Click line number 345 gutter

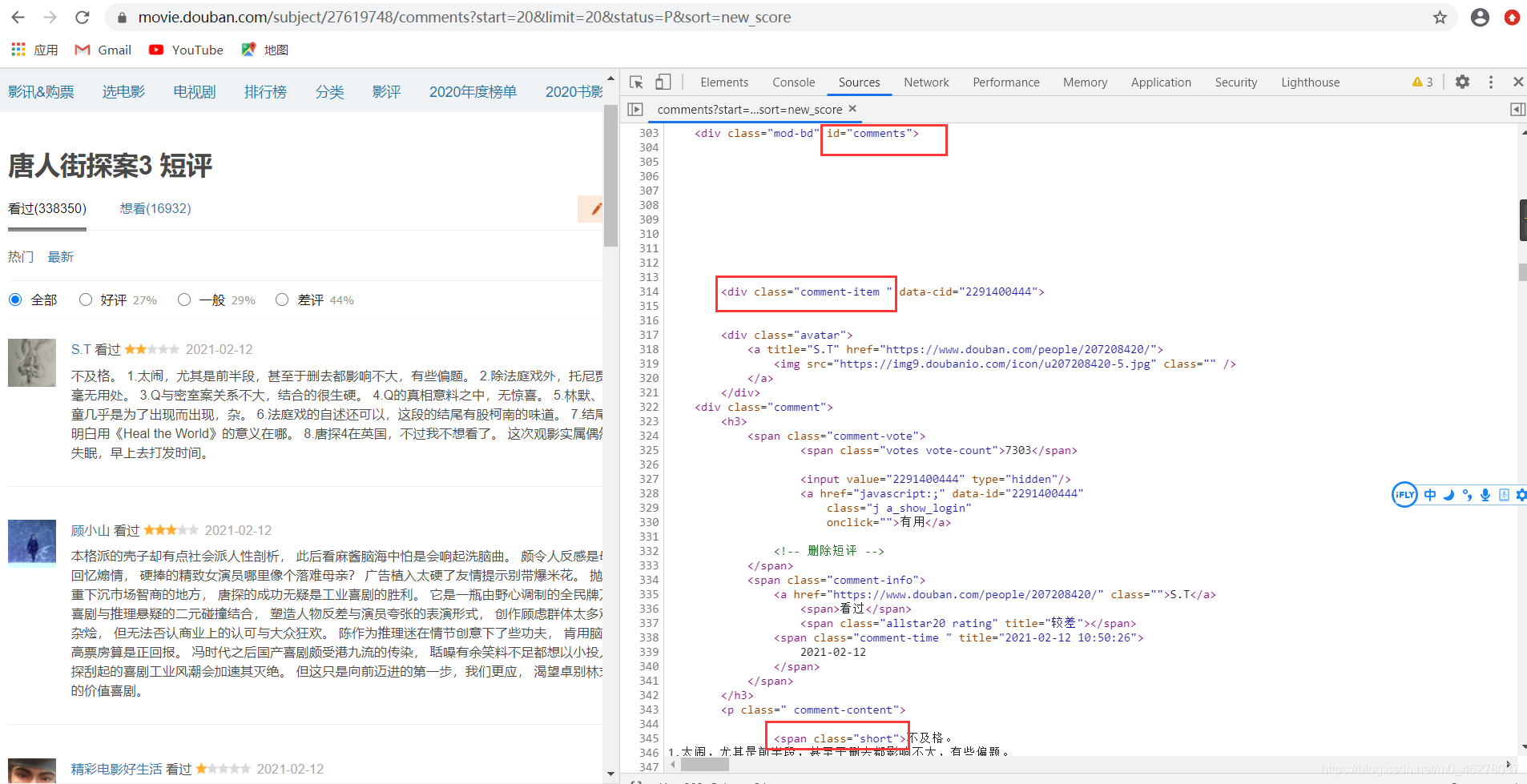pyautogui.click(x=648, y=738)
